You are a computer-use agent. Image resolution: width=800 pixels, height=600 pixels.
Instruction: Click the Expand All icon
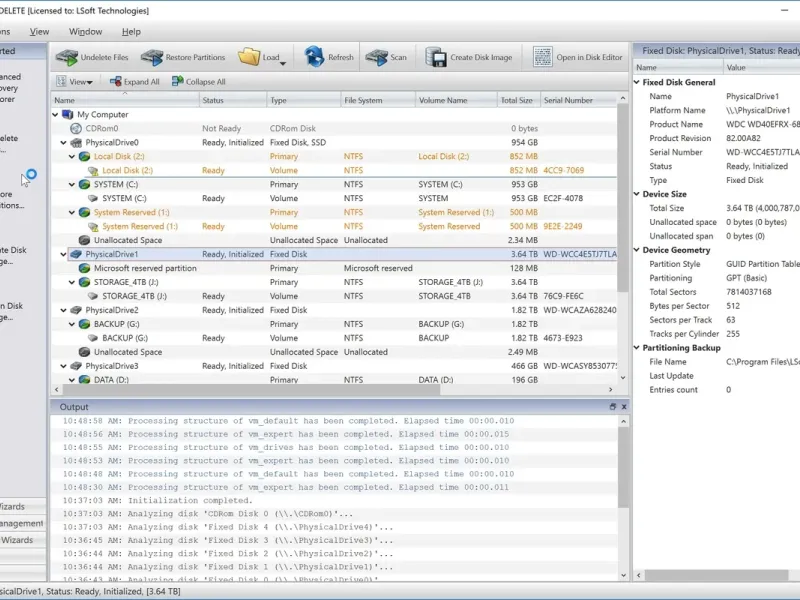click(x=115, y=82)
